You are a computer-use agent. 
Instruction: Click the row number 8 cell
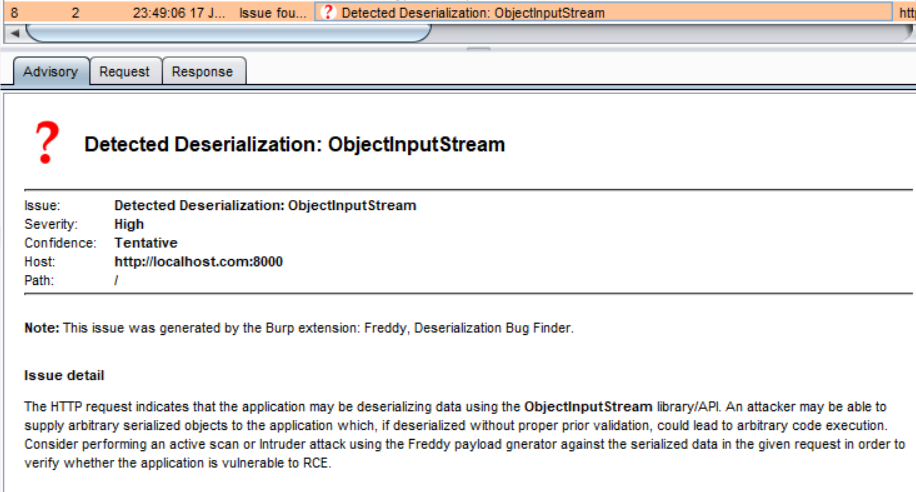coord(14,13)
